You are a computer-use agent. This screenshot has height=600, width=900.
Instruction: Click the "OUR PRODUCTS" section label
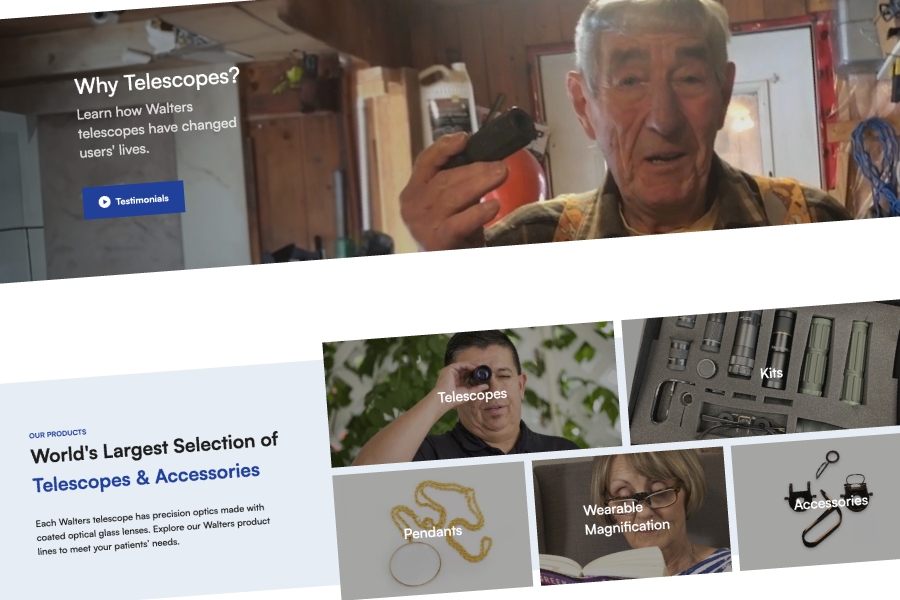(57, 433)
